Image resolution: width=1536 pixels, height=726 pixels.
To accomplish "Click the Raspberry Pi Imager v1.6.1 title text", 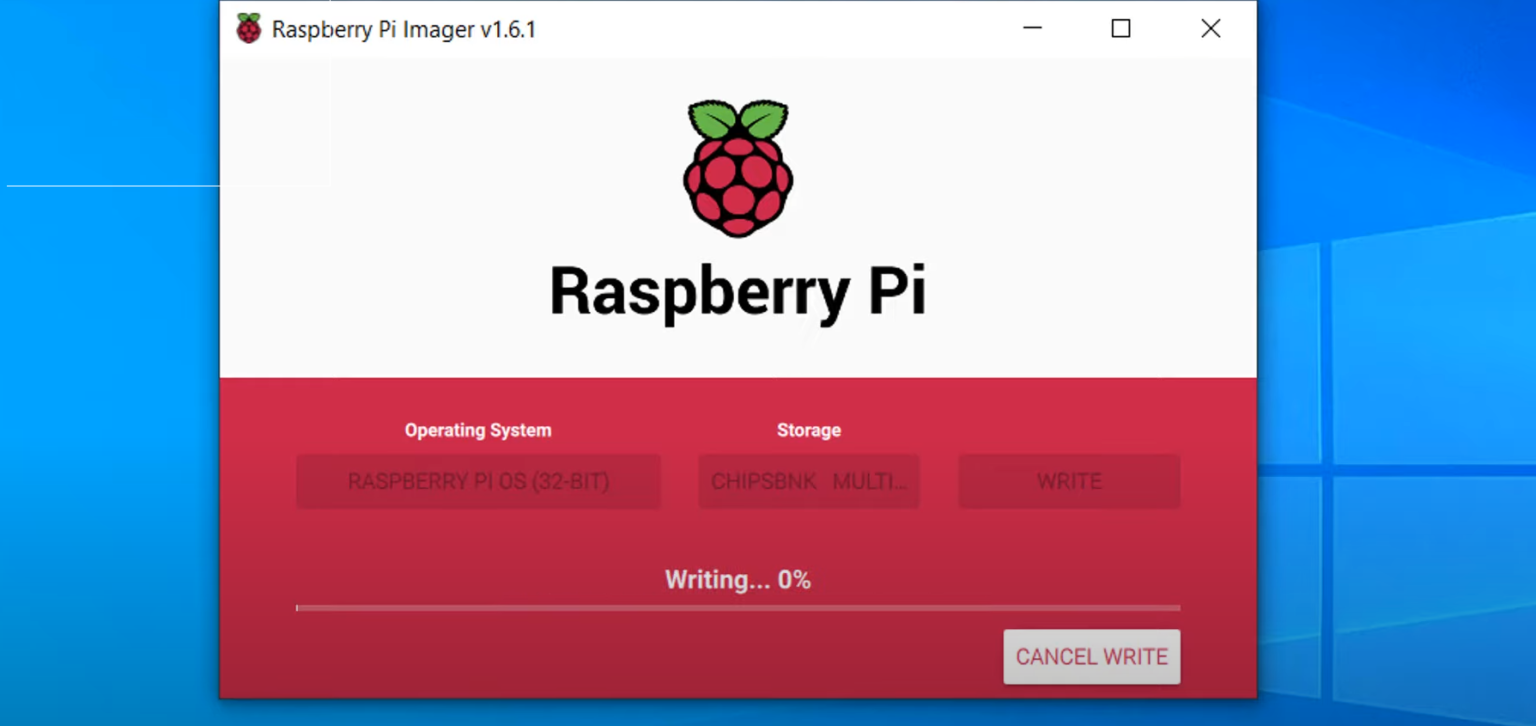I will 401,29.
